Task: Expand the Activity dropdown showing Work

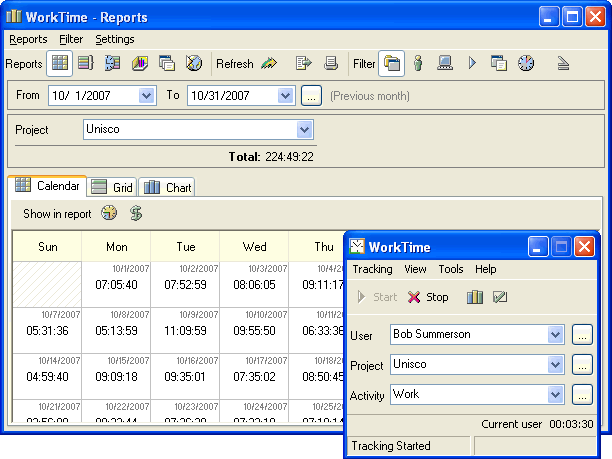Action: click(x=556, y=395)
